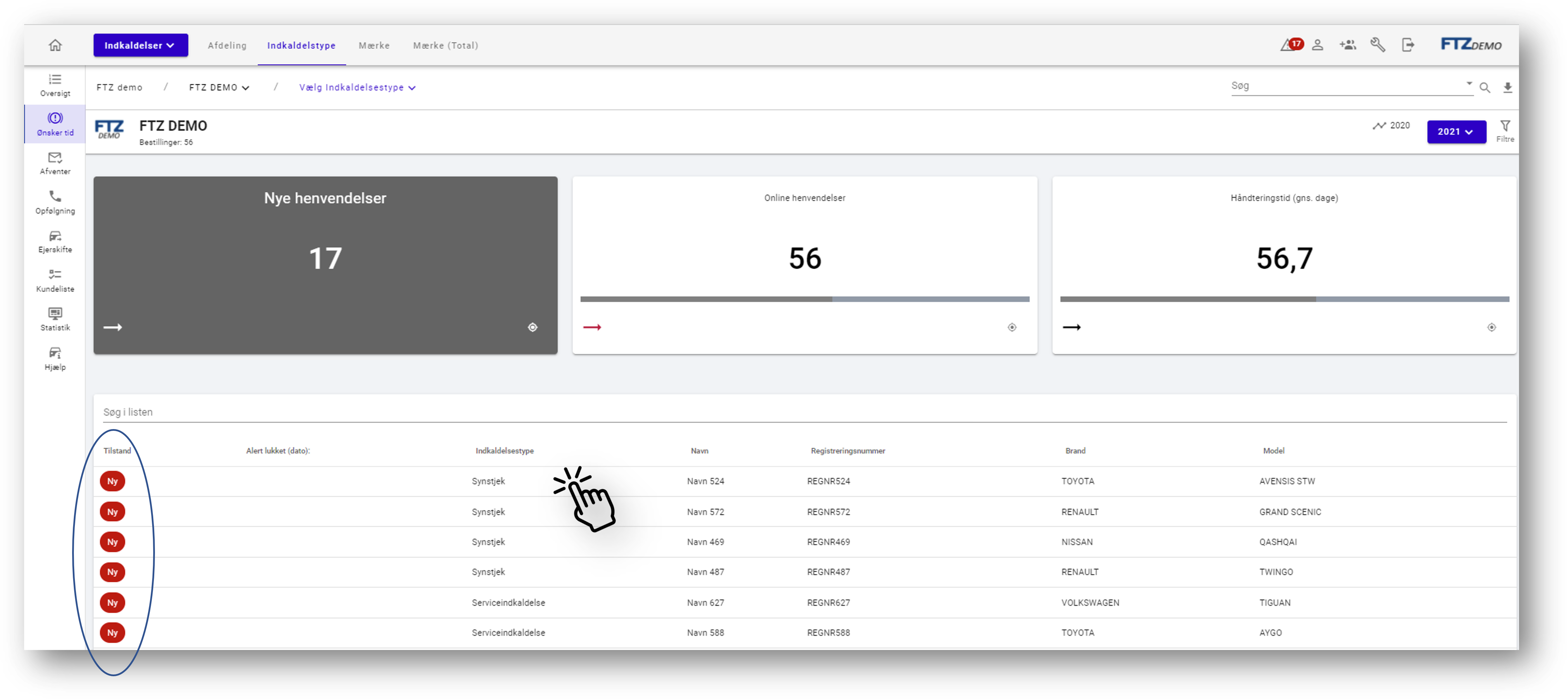1568x699 pixels.
Task: Click Ny badge in Navn 572 row
Action: pos(112,512)
